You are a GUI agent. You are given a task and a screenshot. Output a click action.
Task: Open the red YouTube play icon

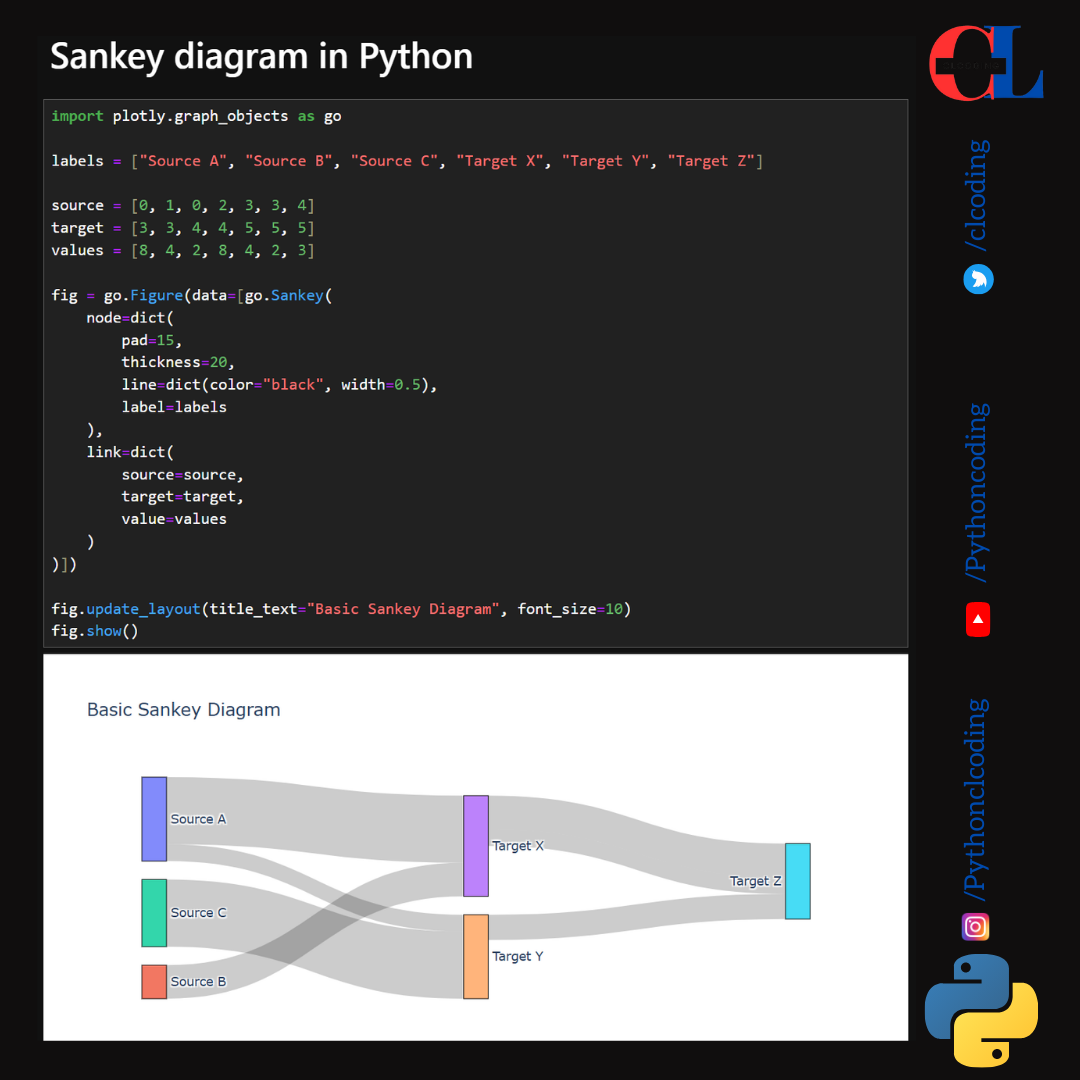click(x=977, y=620)
